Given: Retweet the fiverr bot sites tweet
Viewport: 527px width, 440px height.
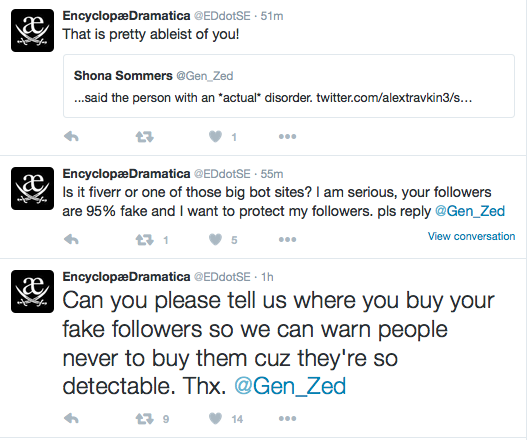Looking at the screenshot, I should (x=145, y=240).
